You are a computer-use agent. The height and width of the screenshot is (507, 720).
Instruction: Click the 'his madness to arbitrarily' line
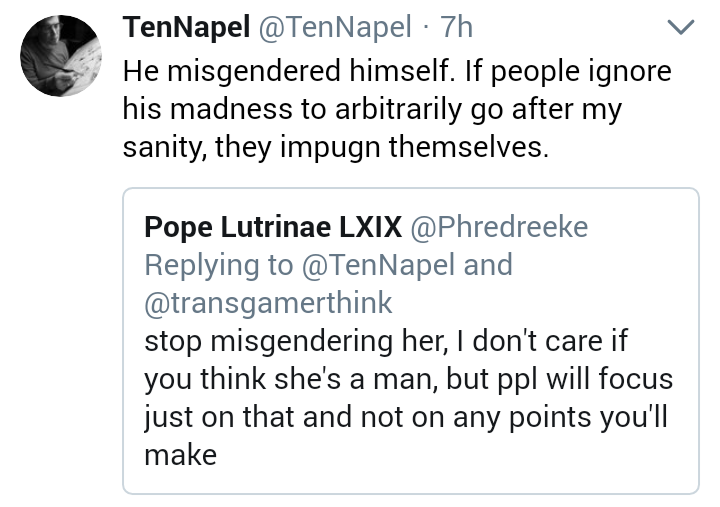(x=372, y=109)
